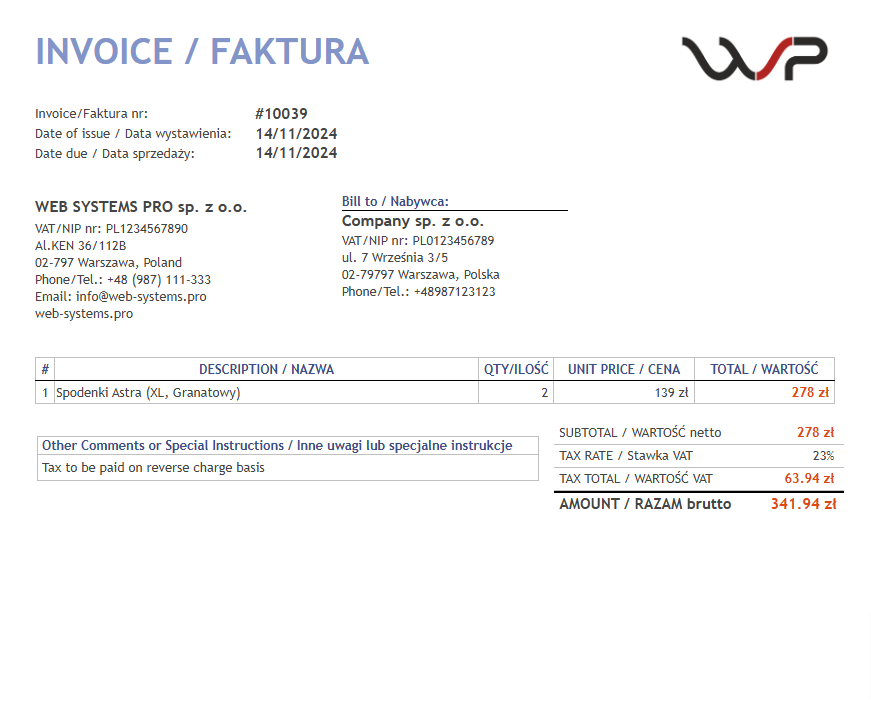Open the web-systems.pro website link
The height and width of the screenshot is (727, 871).
pyautogui.click(x=84, y=314)
